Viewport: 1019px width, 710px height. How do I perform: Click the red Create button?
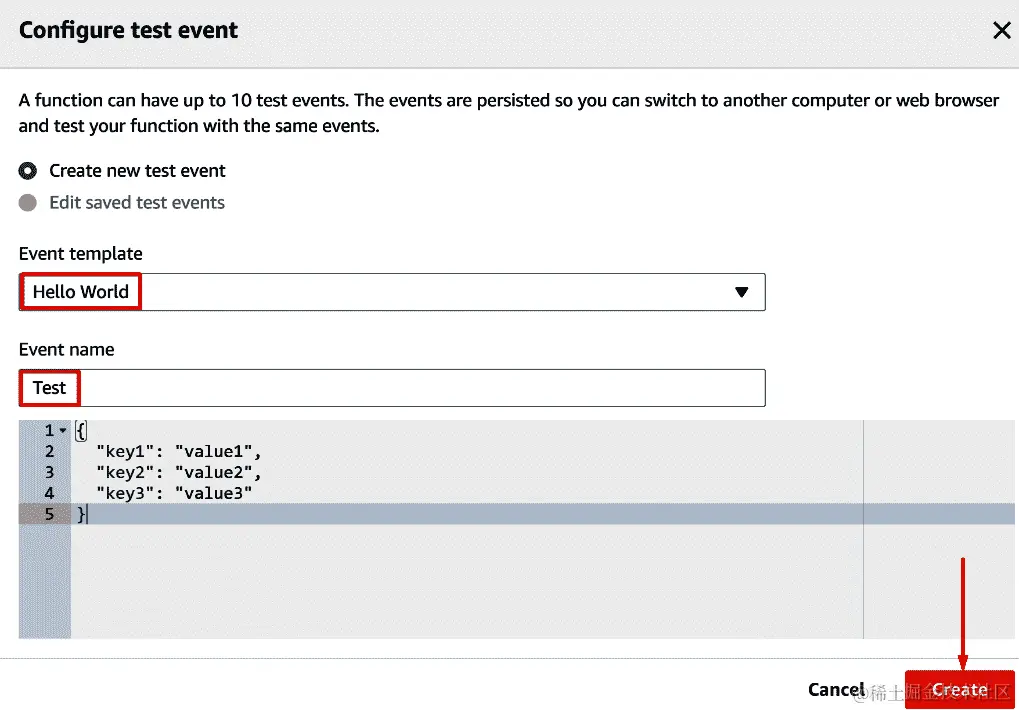click(959, 689)
